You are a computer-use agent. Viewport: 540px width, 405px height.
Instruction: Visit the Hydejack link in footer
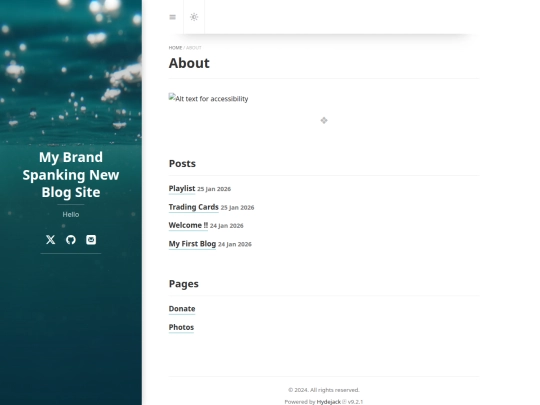click(x=329, y=402)
